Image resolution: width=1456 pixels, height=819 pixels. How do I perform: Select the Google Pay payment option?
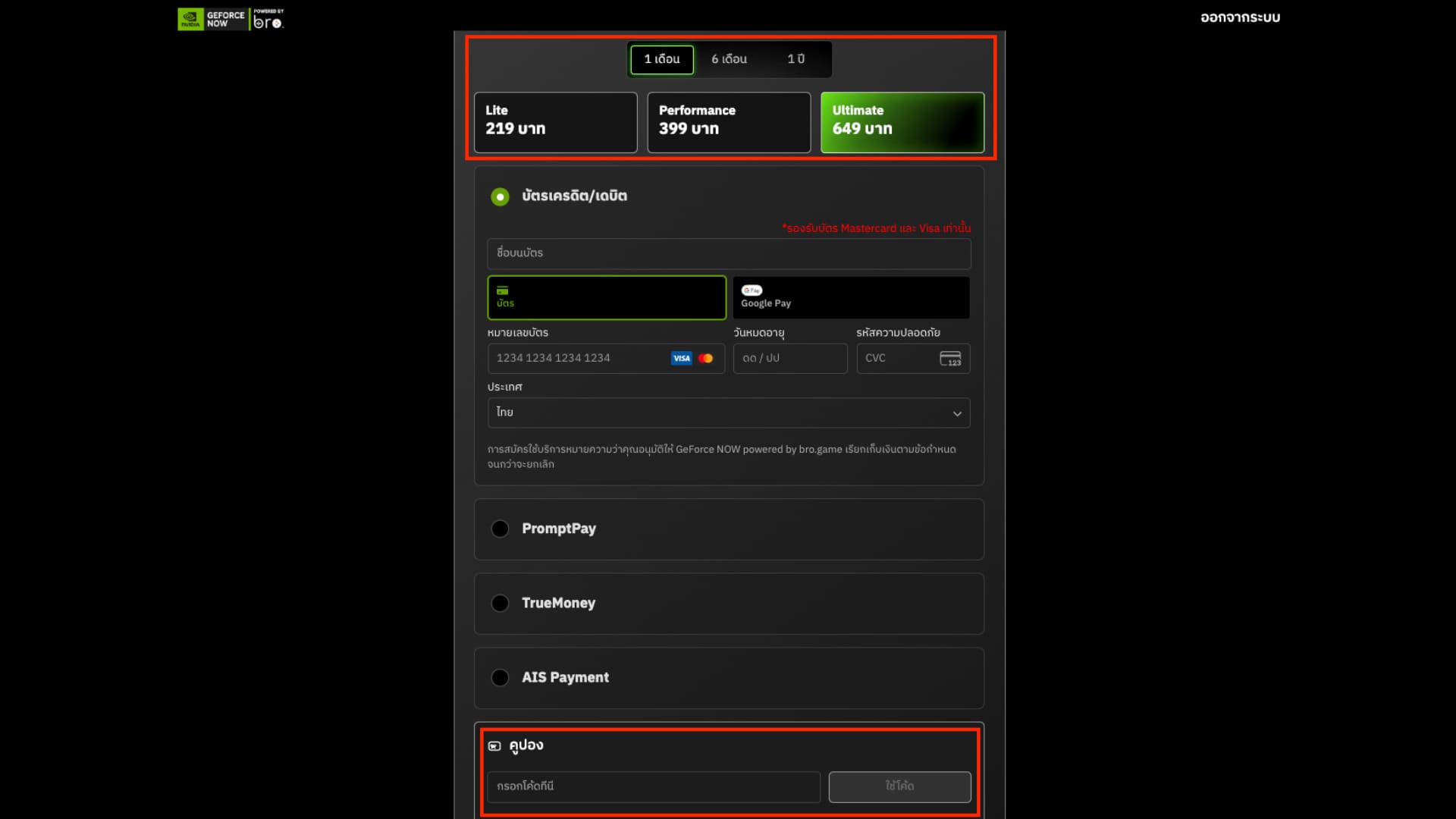coord(851,297)
